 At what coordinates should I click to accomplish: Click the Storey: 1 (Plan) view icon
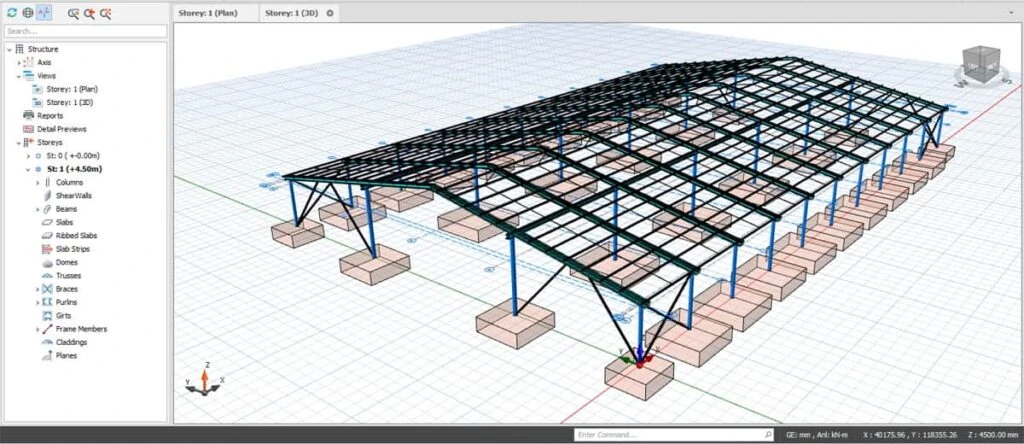click(x=38, y=89)
